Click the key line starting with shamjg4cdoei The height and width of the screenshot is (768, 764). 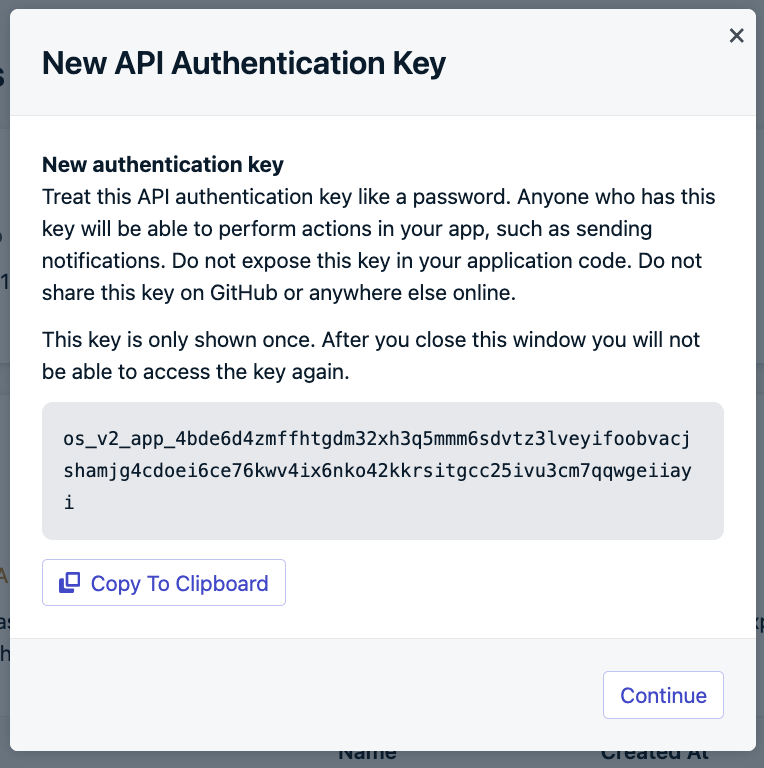coord(377,471)
